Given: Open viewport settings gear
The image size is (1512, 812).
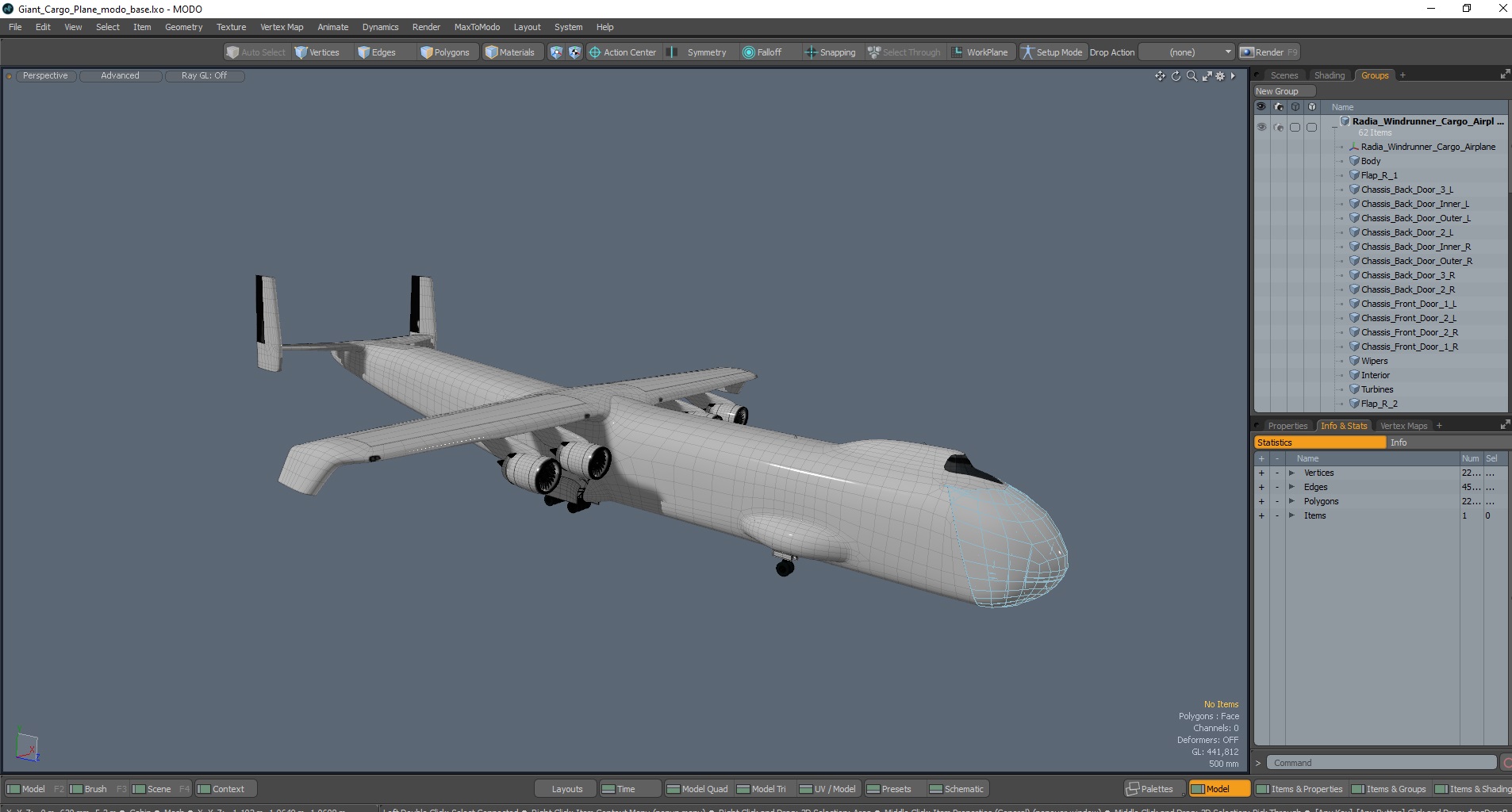Looking at the screenshot, I should click(1221, 76).
